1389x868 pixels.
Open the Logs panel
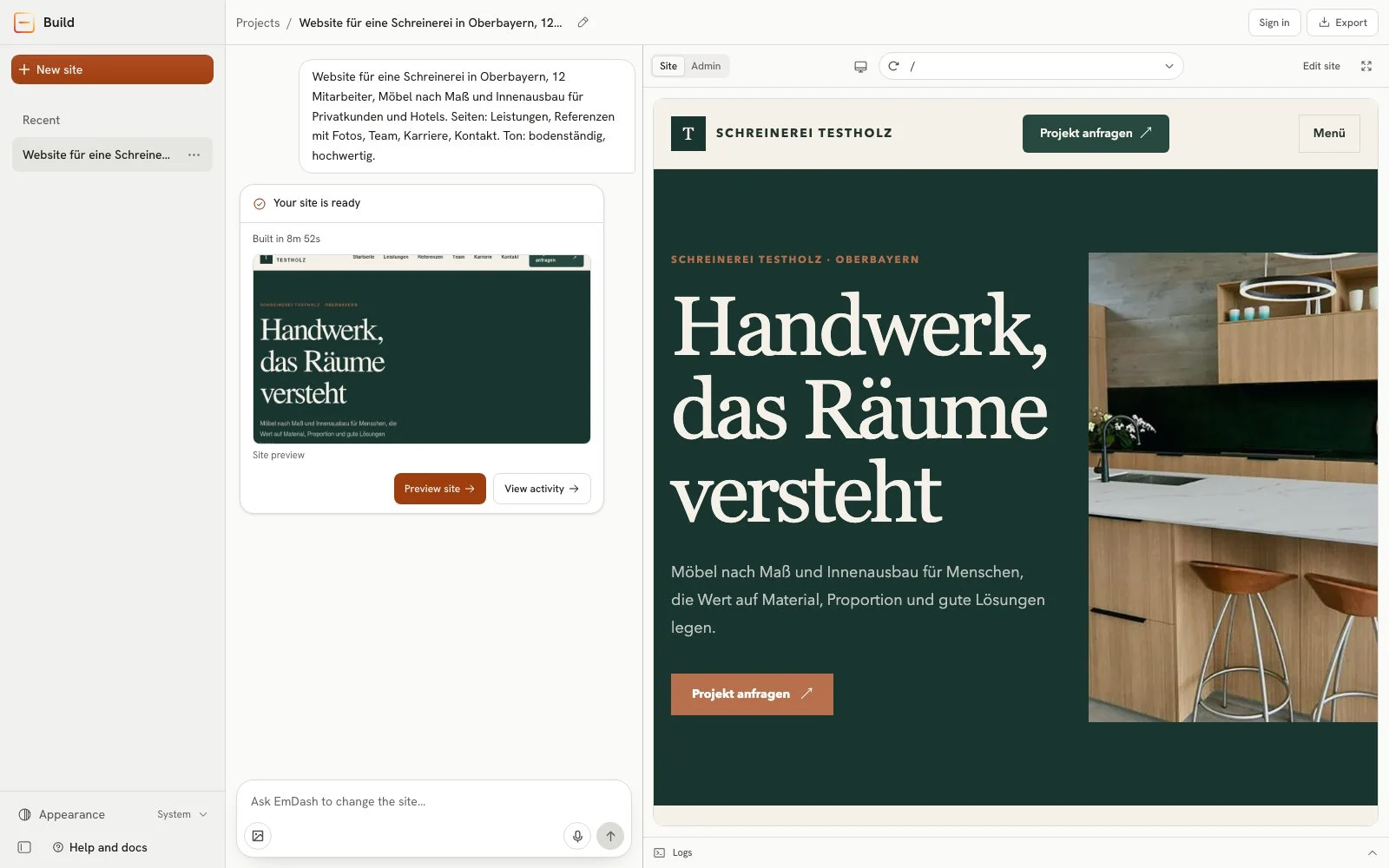pyautogui.click(x=674, y=852)
